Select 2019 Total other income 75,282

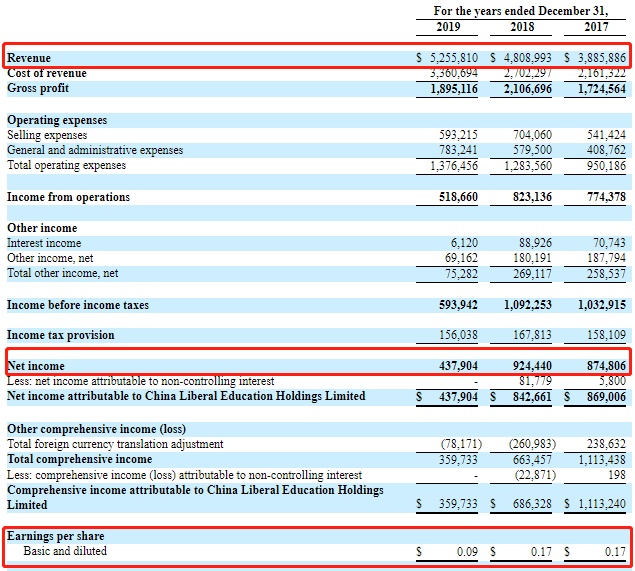point(461,274)
